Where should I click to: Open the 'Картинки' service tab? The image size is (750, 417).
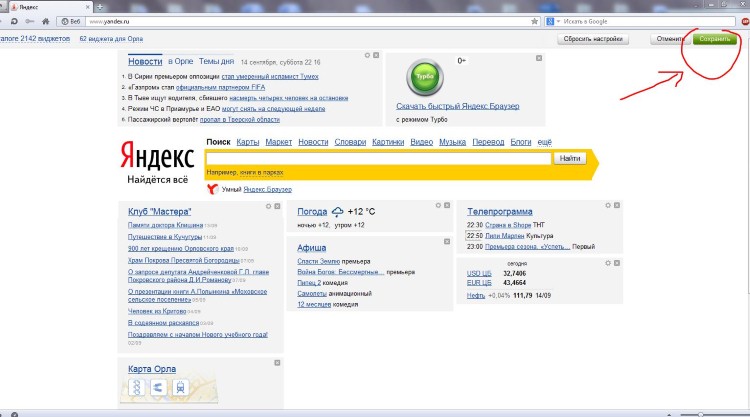(388, 142)
